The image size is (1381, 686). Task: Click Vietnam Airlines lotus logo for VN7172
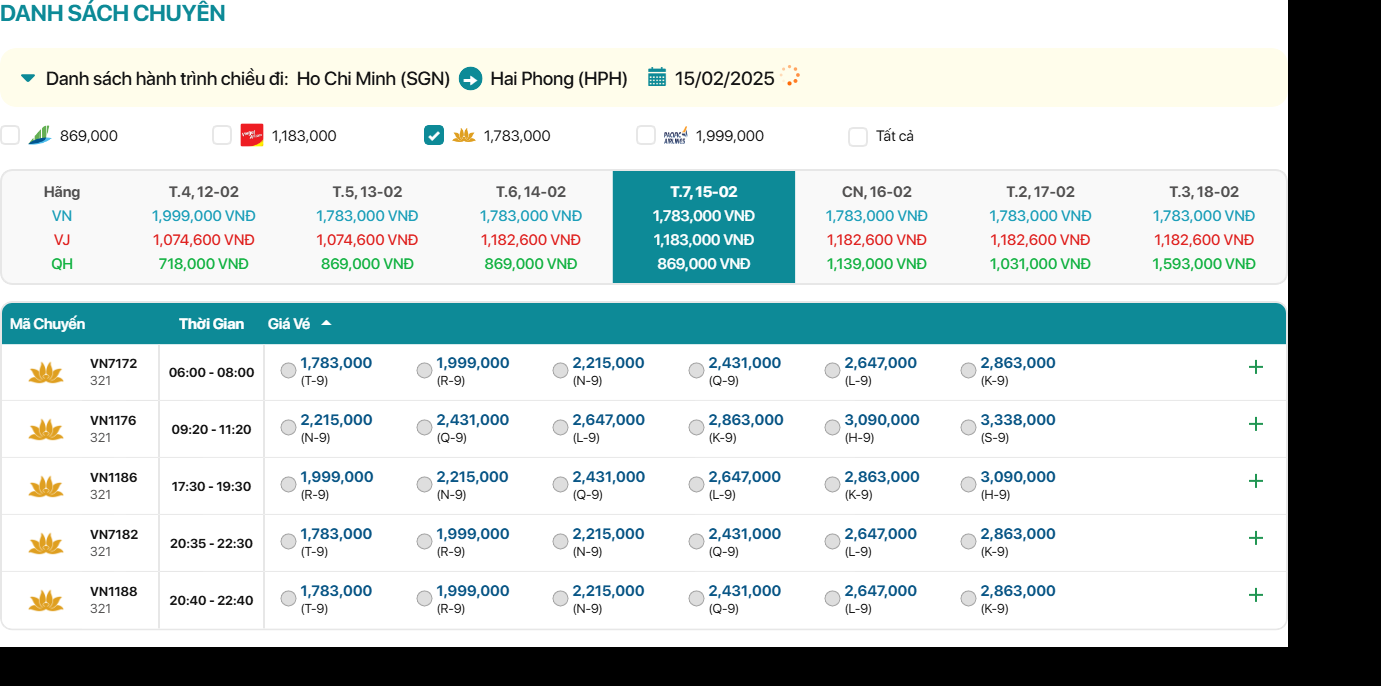click(x=46, y=373)
